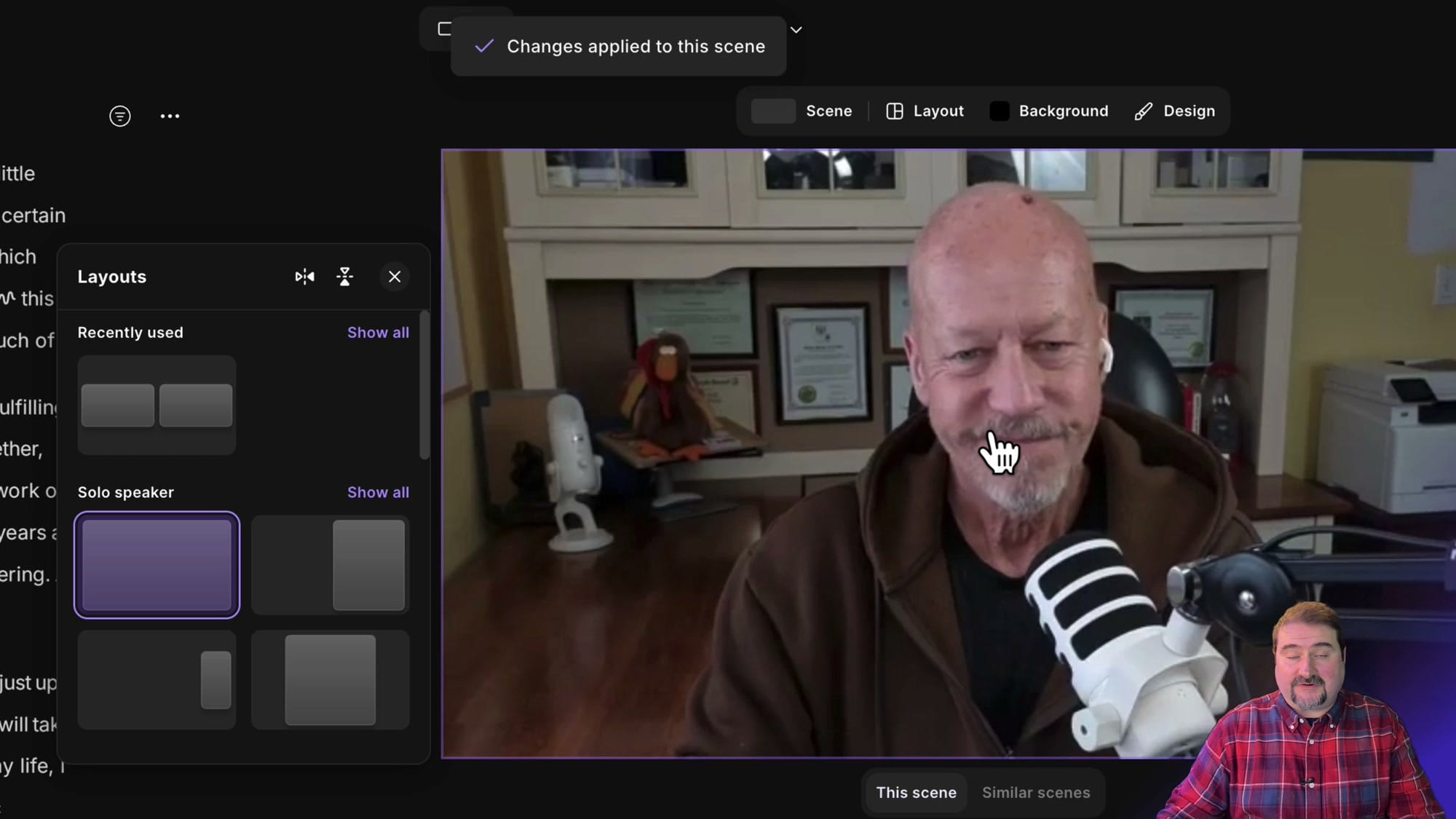Image resolution: width=1456 pixels, height=819 pixels.
Task: Click the checkmark icon in the notification
Action: coord(484,46)
